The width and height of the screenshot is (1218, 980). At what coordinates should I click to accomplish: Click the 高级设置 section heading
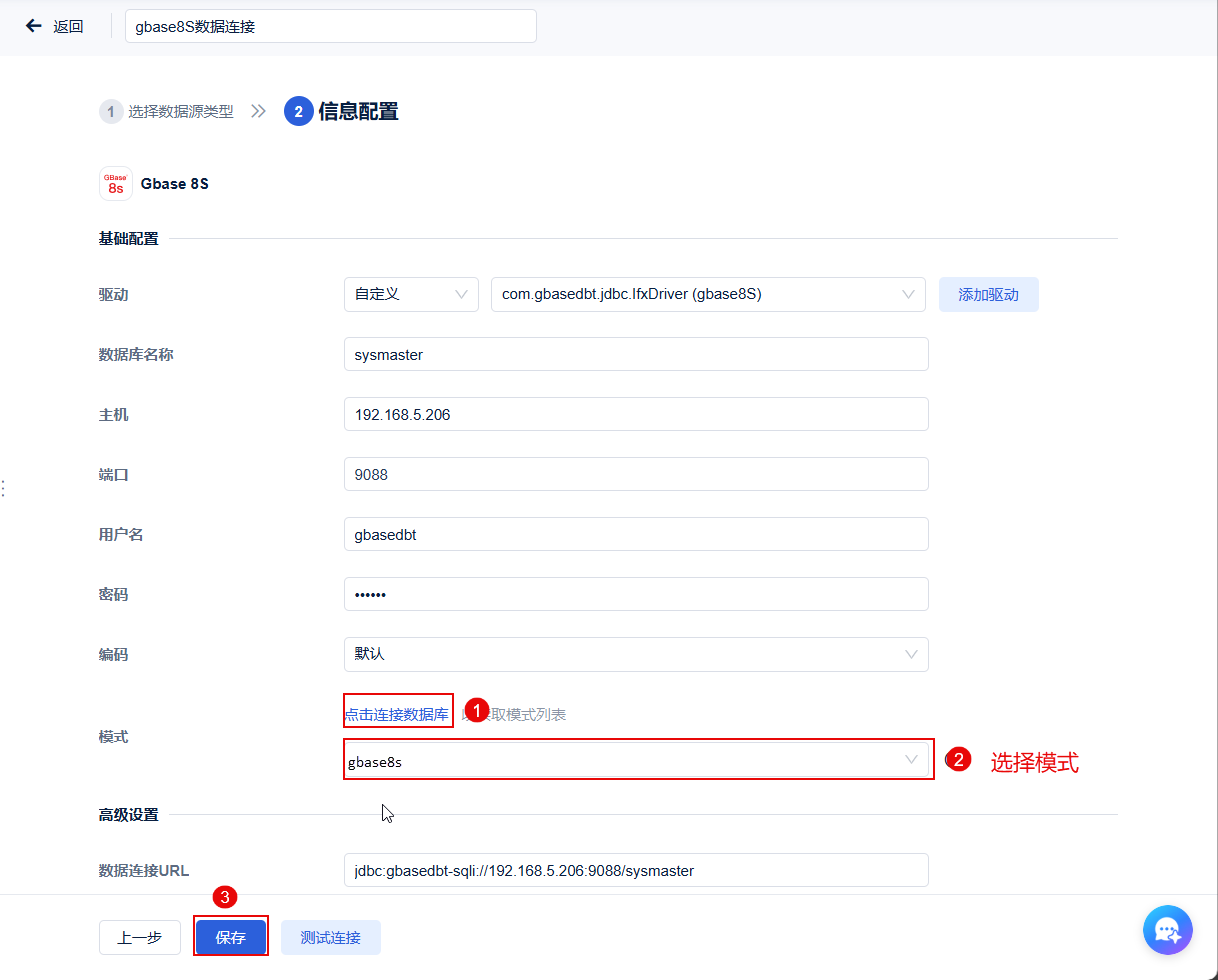click(x=129, y=814)
